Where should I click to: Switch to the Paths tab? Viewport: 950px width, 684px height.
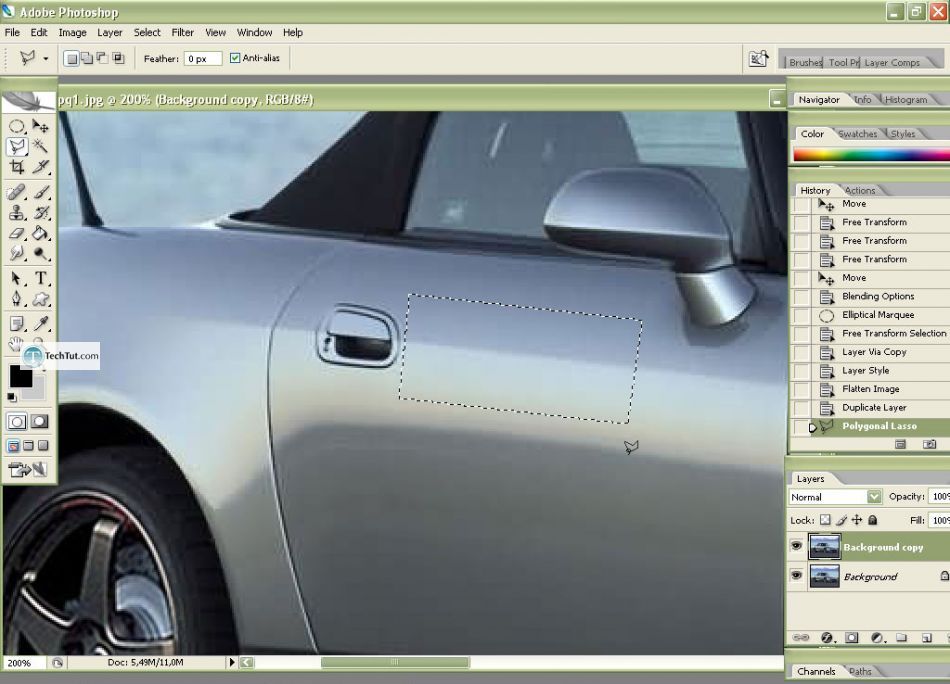coord(860,671)
